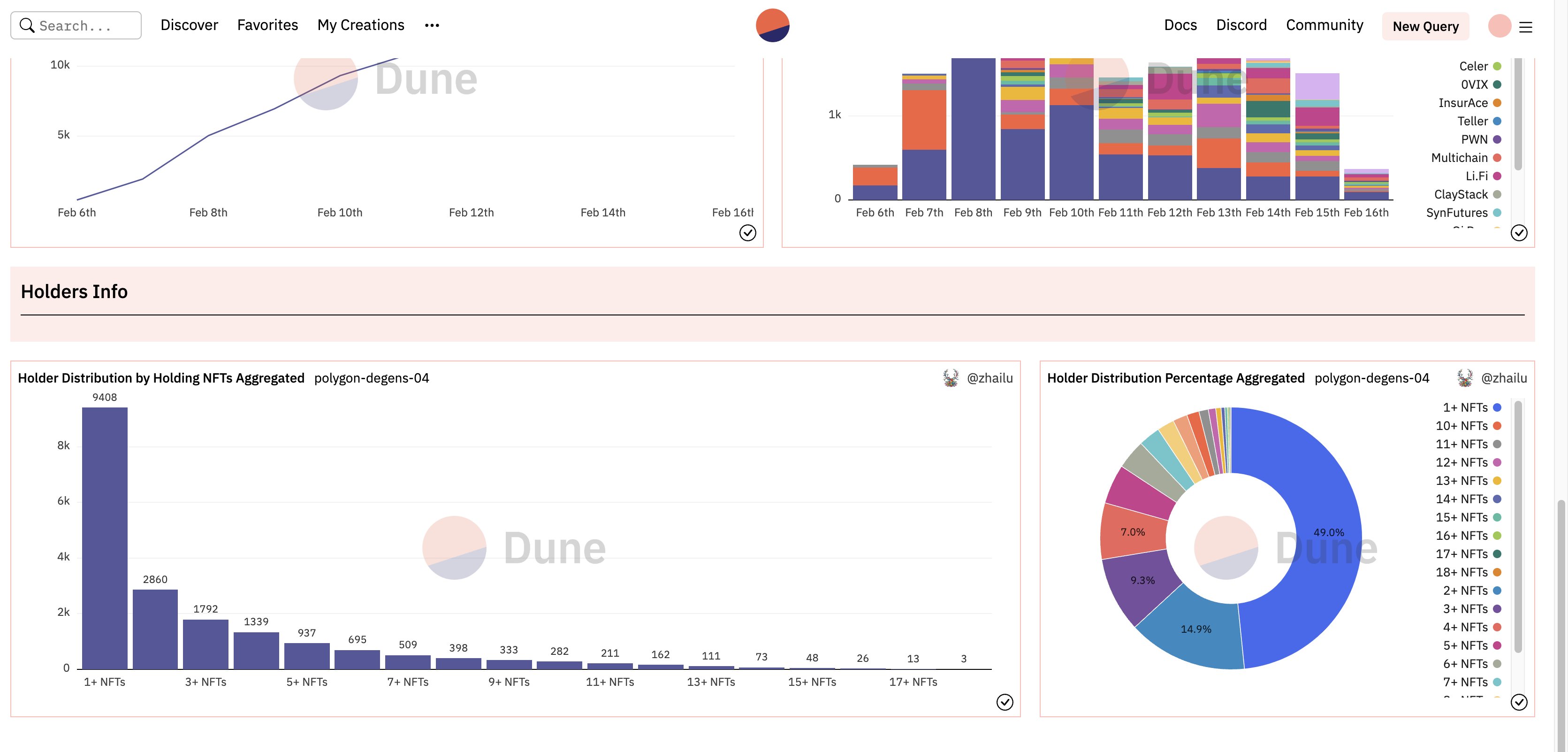Viewport: 1568px width, 752px height.
Task: Go to My Creations
Action: click(360, 25)
